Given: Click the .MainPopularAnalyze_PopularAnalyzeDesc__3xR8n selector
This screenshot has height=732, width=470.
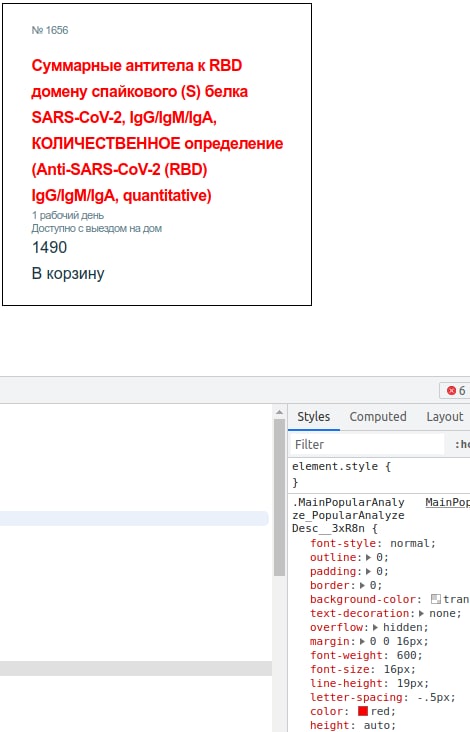Looking at the screenshot, I should (348, 515).
